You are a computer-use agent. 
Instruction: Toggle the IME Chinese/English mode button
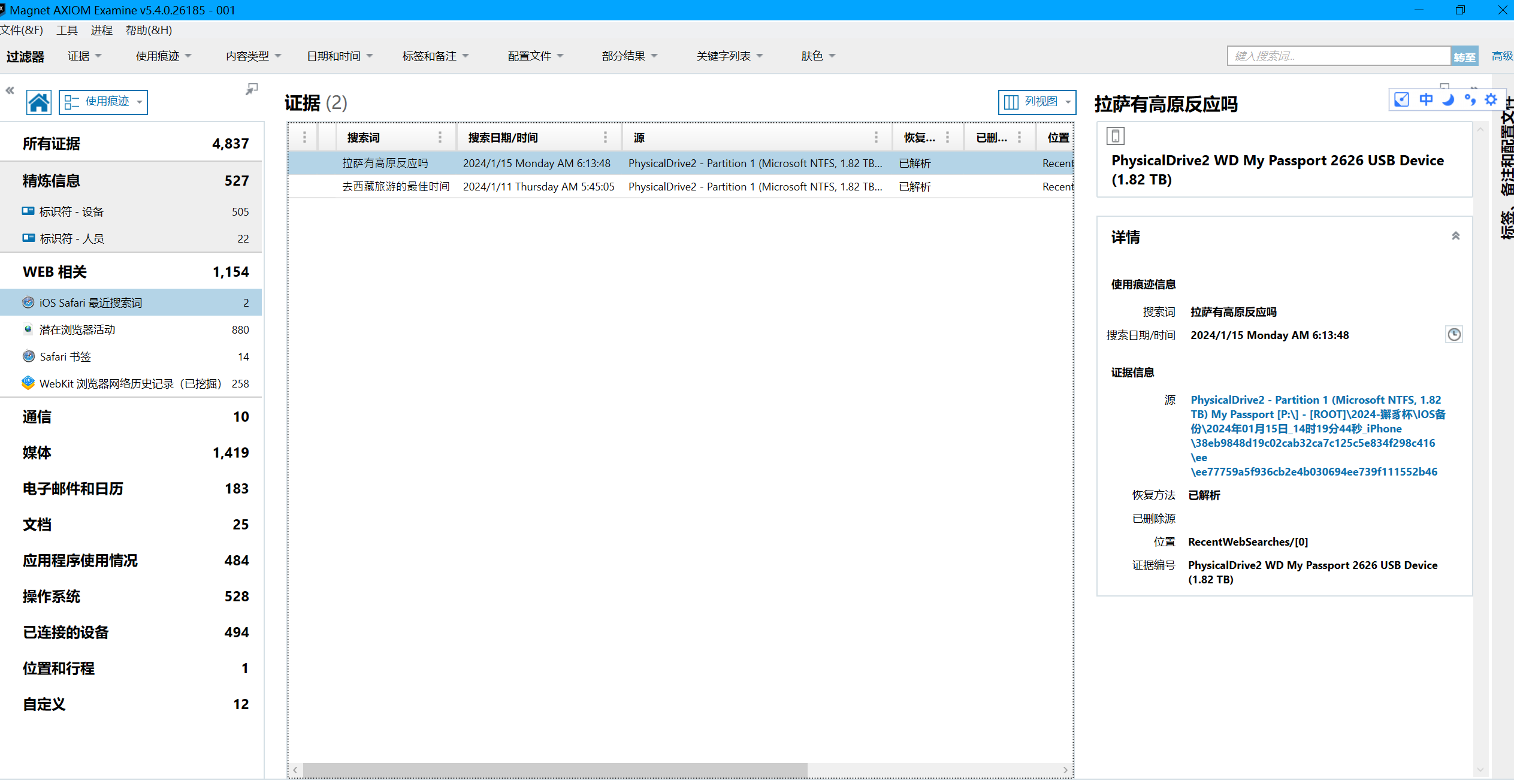1426,100
